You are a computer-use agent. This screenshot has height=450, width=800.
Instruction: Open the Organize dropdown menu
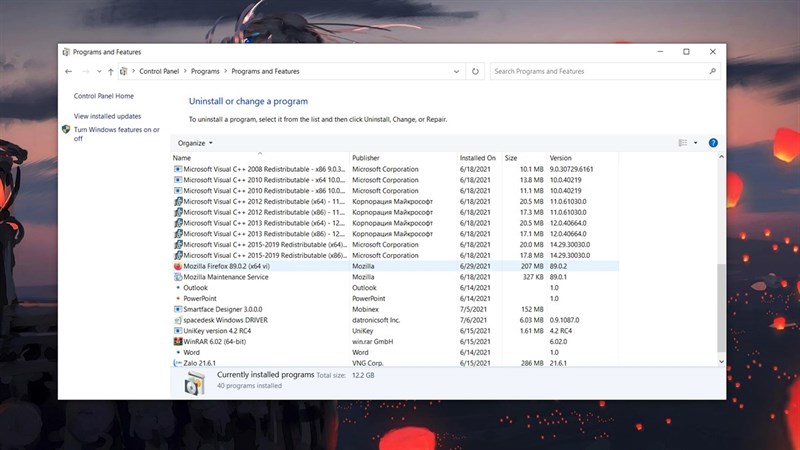[x=195, y=143]
